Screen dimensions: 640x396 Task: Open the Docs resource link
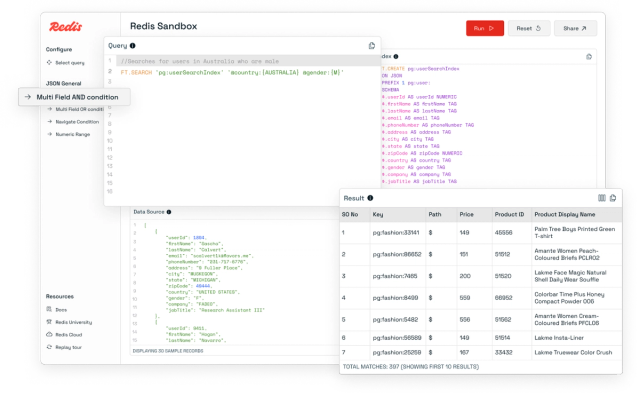pos(57,310)
